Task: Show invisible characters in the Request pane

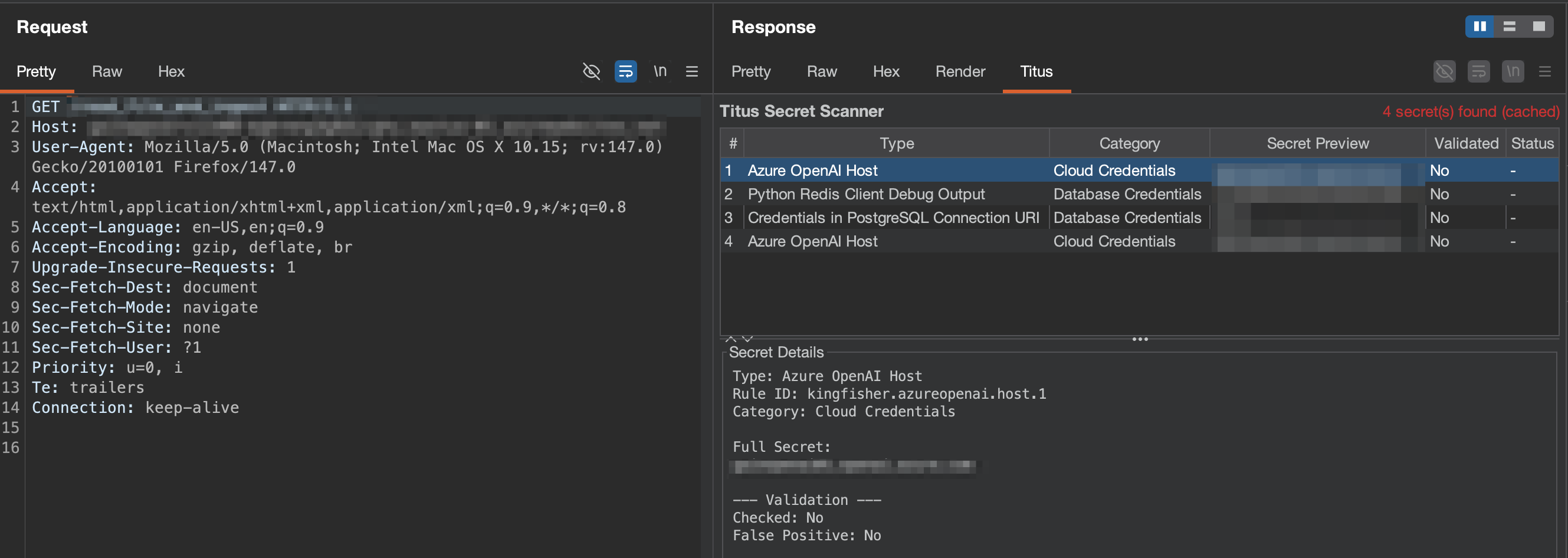Action: click(x=591, y=71)
